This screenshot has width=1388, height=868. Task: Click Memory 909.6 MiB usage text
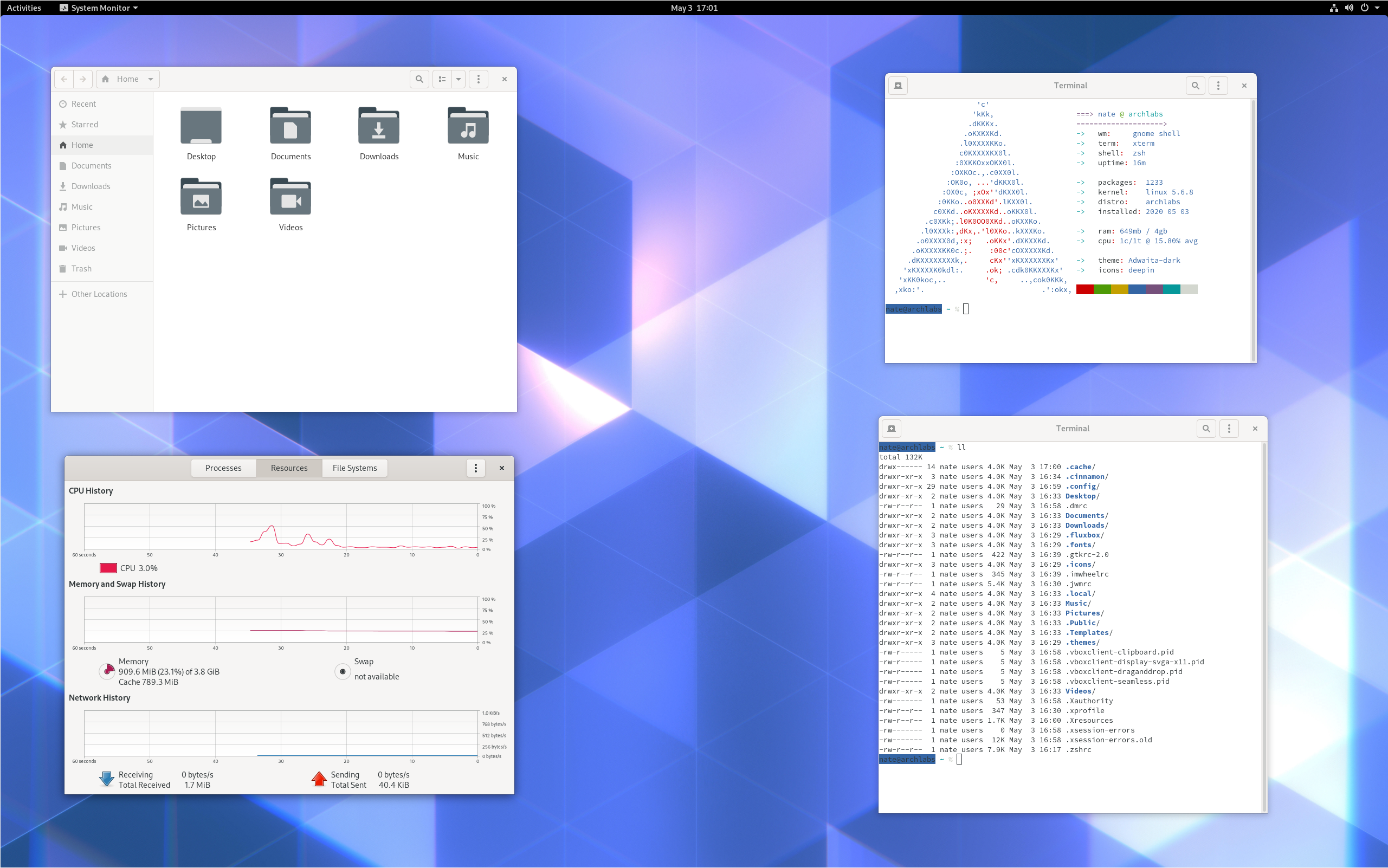pos(169,672)
